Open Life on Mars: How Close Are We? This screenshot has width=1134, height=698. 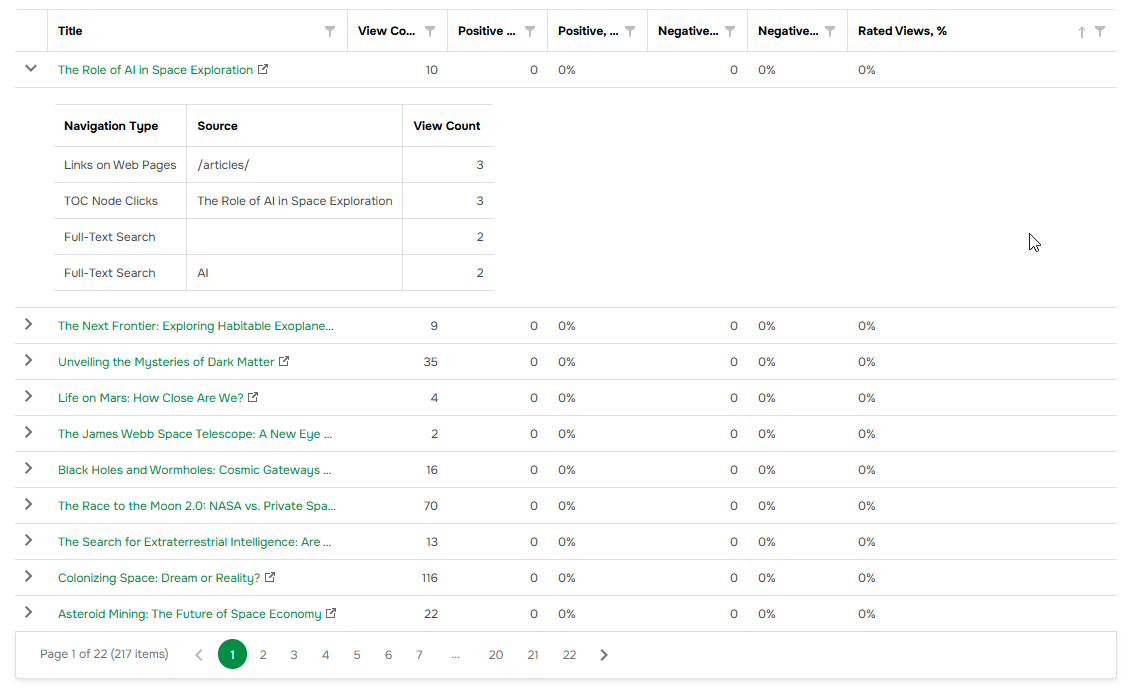145,397
